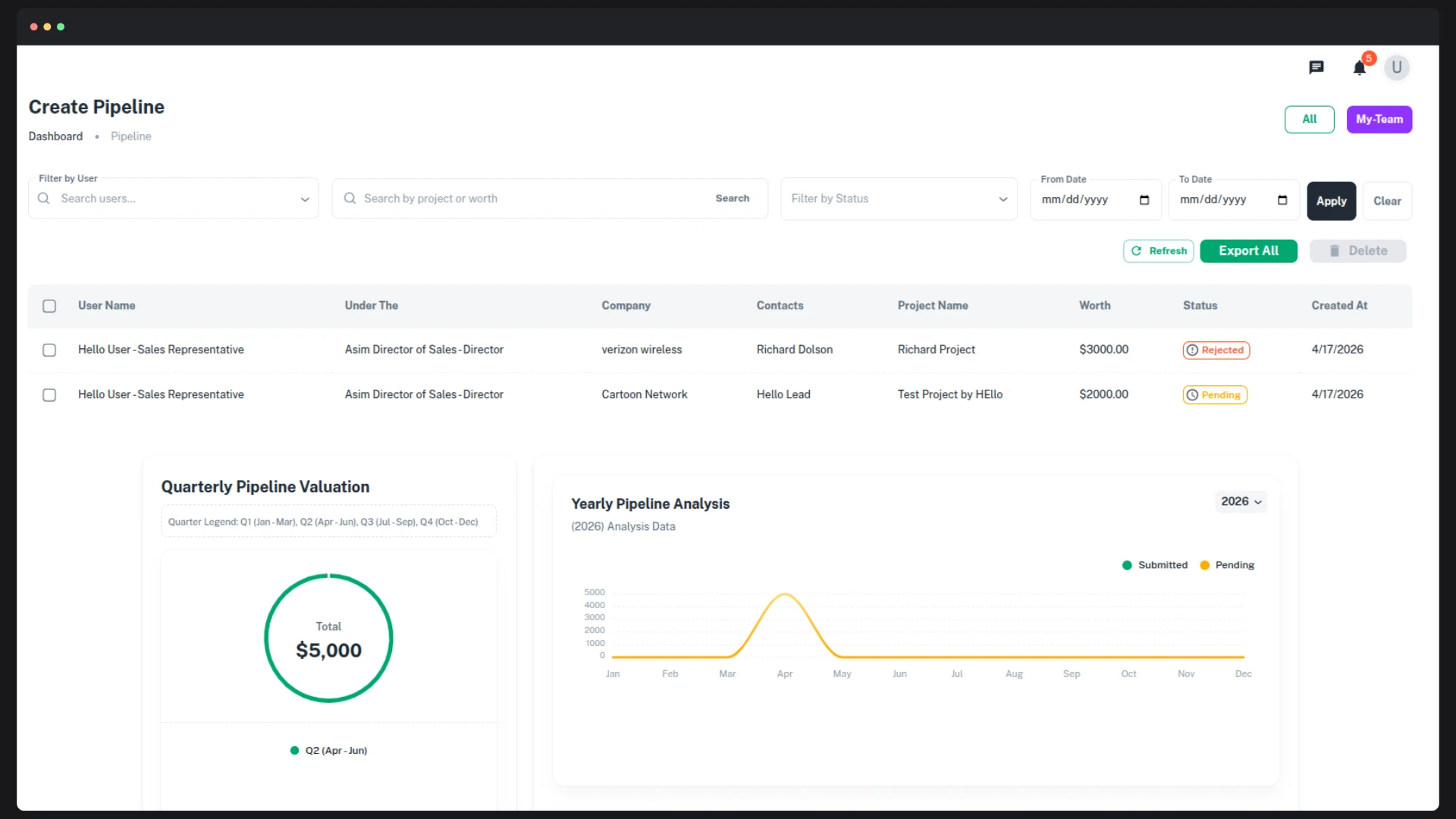Screen dimensions: 1456x819
Task: Expand the Filter by User dropdown
Action: point(305,199)
